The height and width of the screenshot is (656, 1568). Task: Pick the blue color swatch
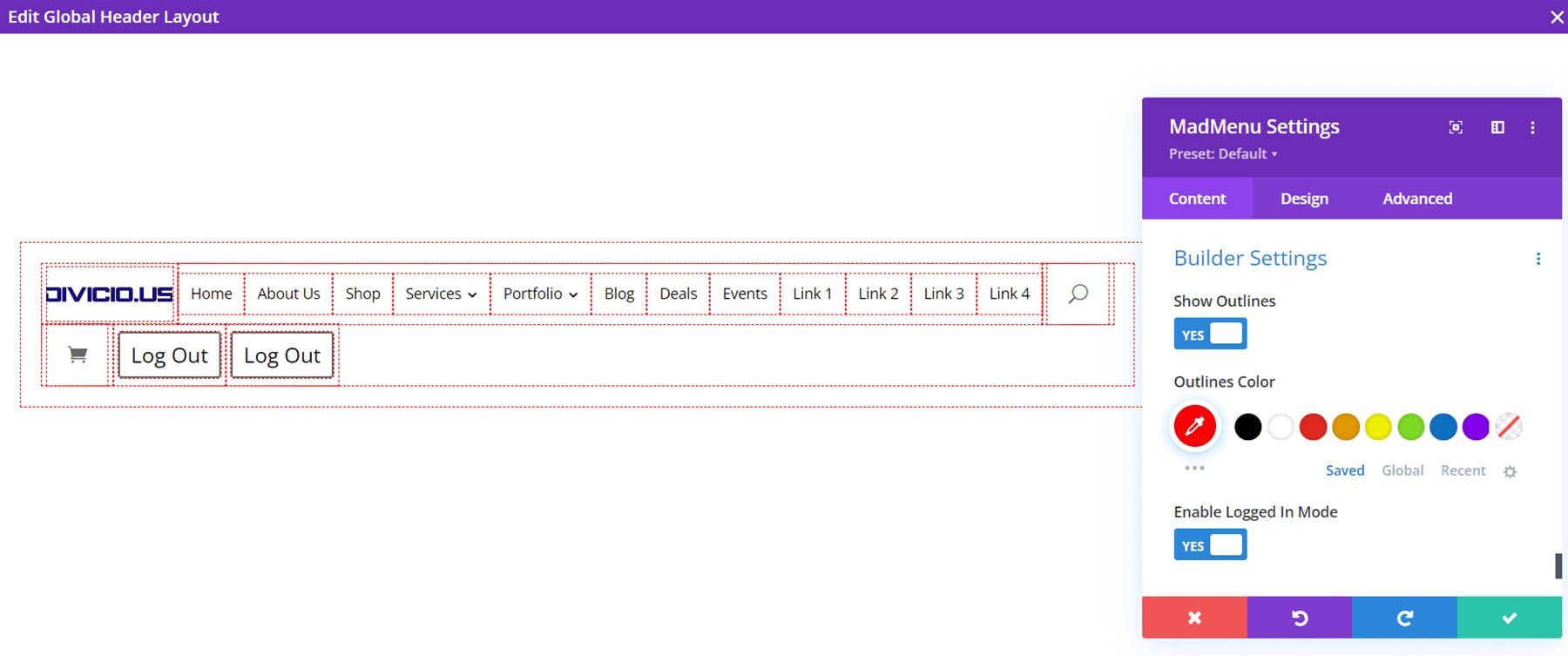click(x=1443, y=427)
